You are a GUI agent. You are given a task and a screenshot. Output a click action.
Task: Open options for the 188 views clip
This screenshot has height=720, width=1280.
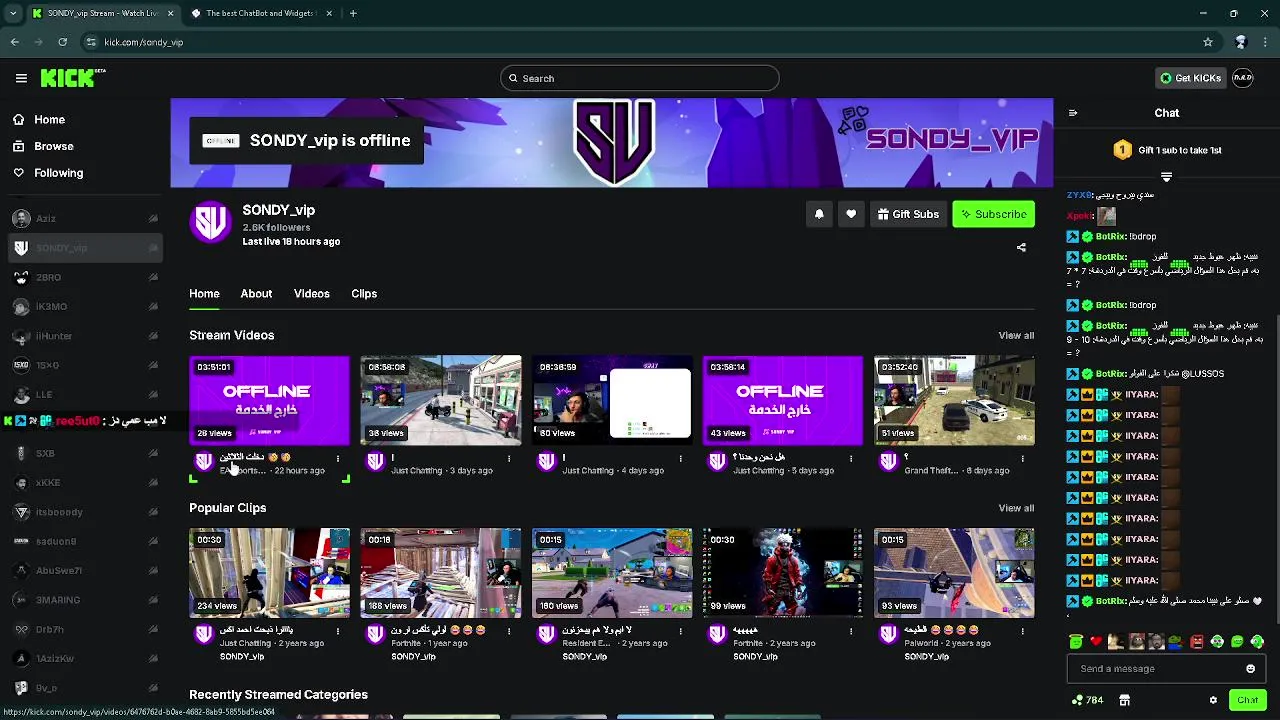[x=509, y=632]
